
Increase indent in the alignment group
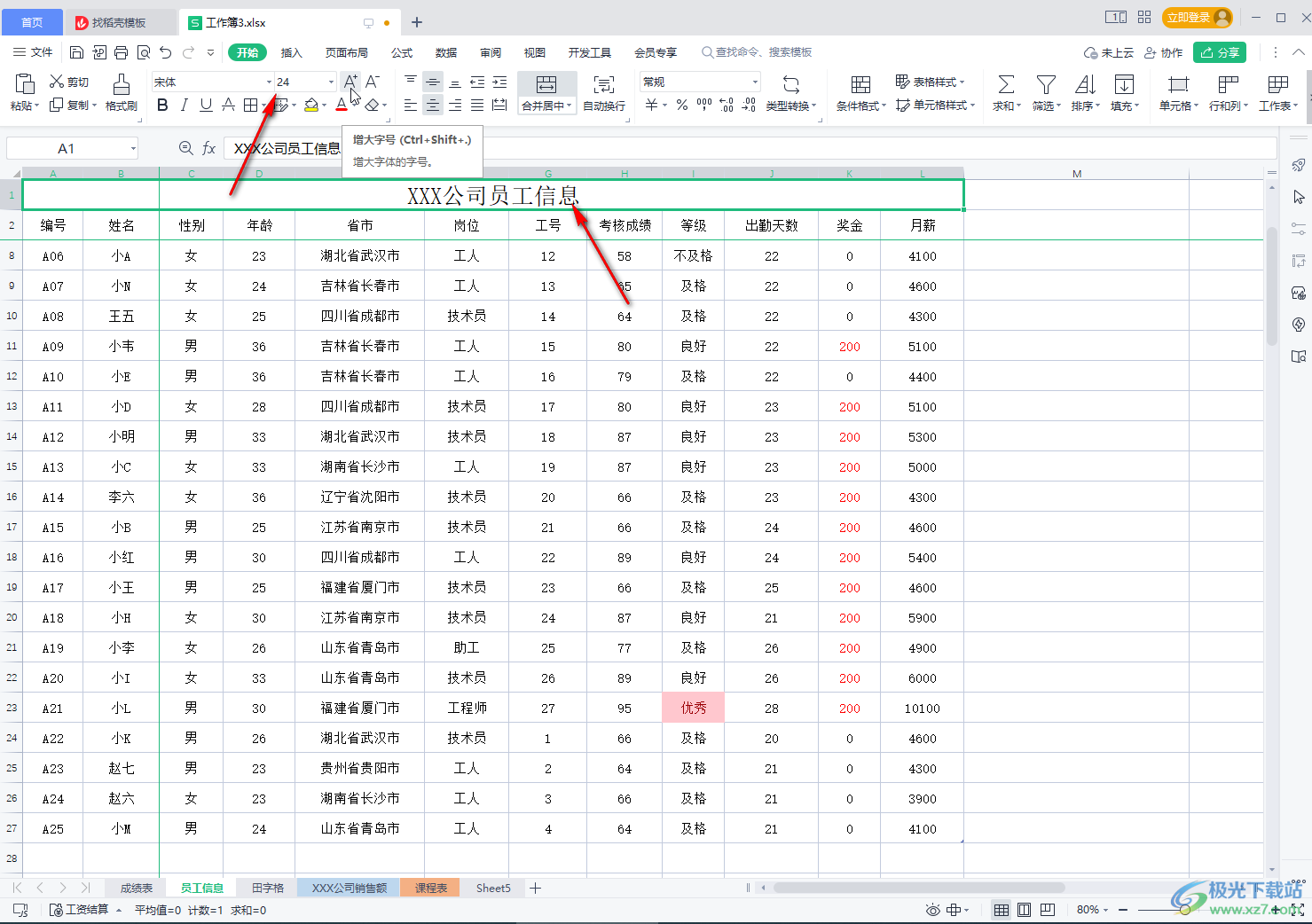coord(499,82)
